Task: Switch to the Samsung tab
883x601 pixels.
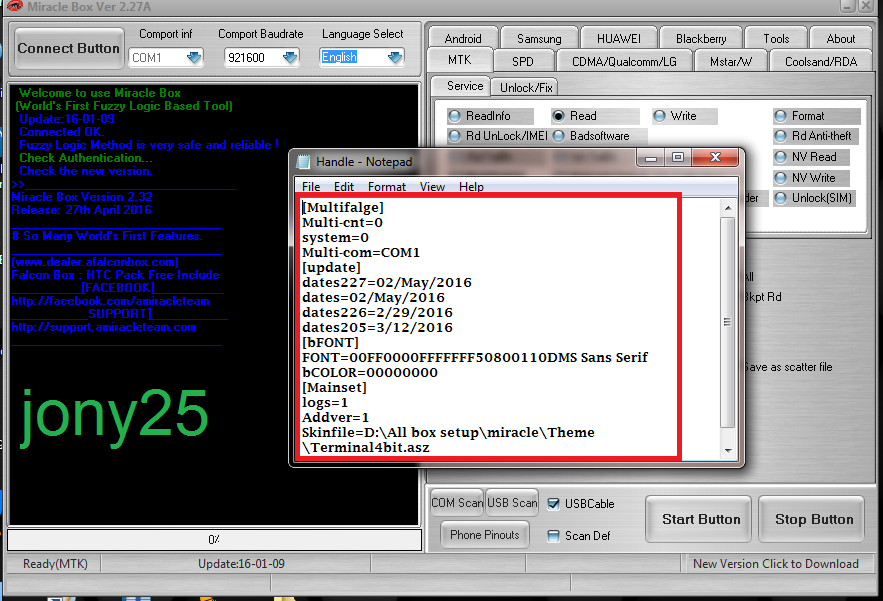Action: pyautogui.click(x=539, y=39)
